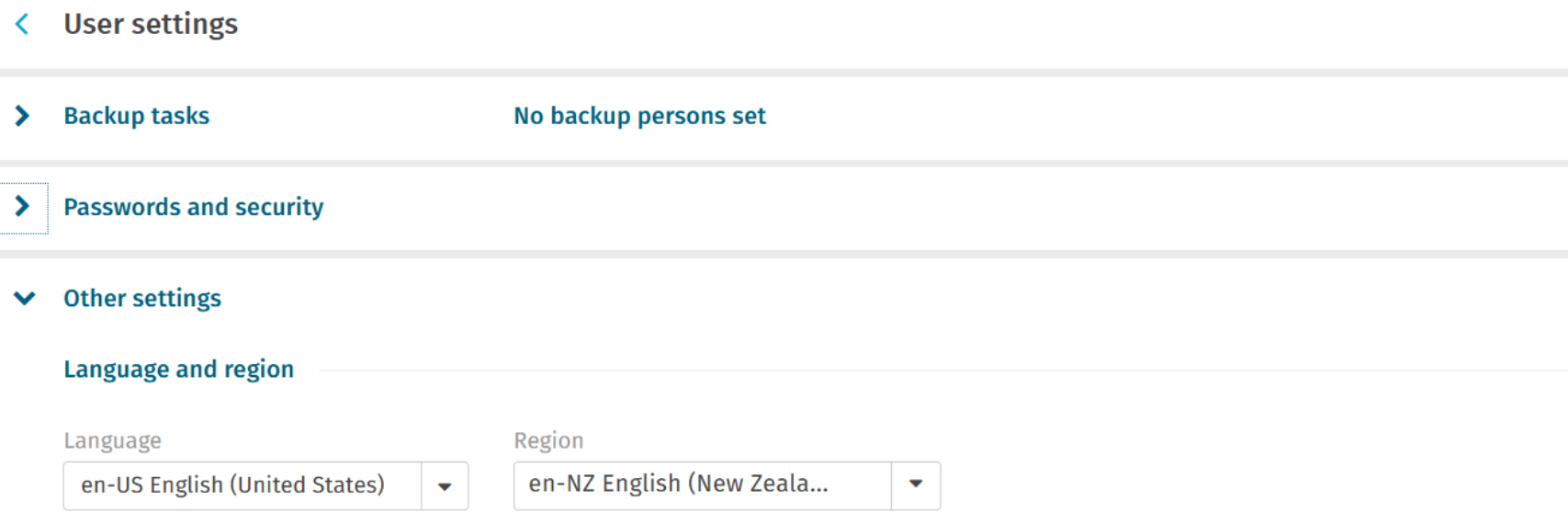This screenshot has width=1568, height=524.
Task: Open the Language dropdown arrow
Action: point(445,485)
